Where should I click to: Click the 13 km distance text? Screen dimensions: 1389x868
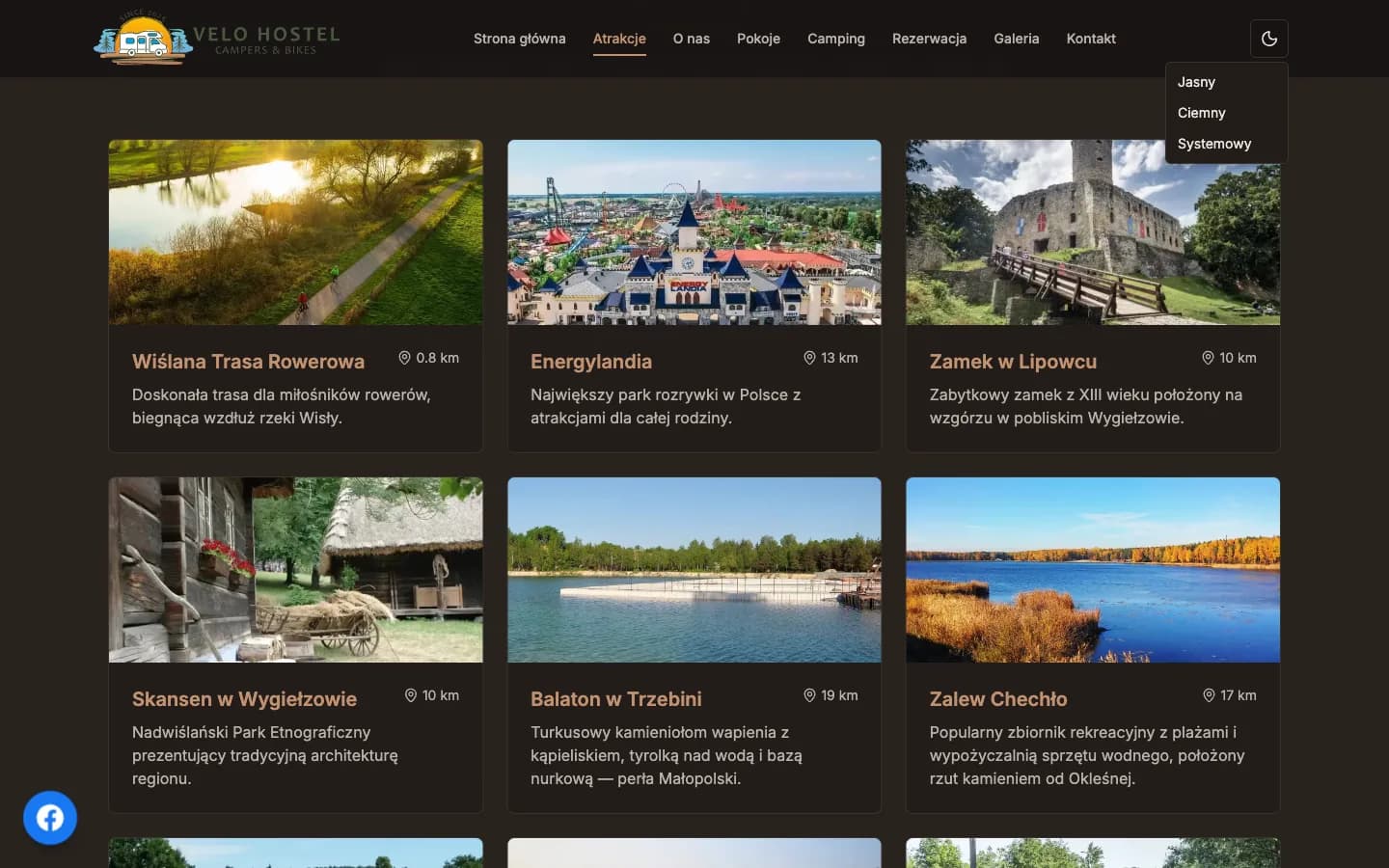[839, 358]
